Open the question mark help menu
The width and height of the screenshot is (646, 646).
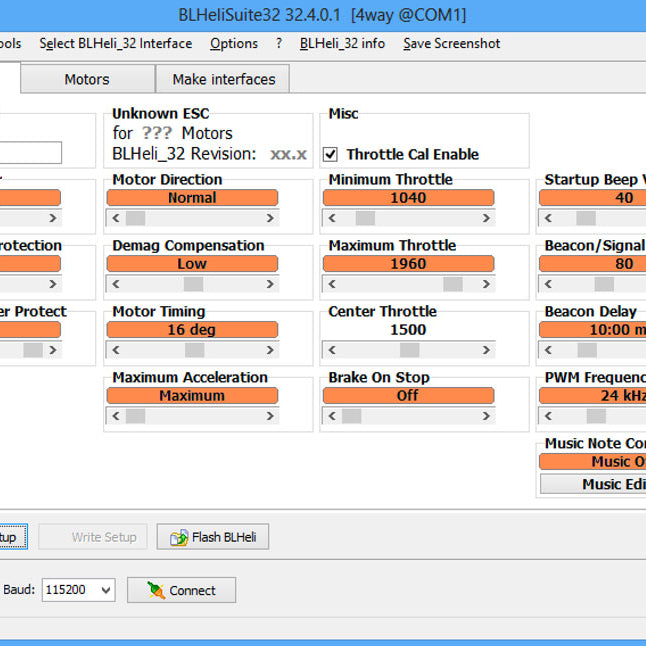[279, 43]
